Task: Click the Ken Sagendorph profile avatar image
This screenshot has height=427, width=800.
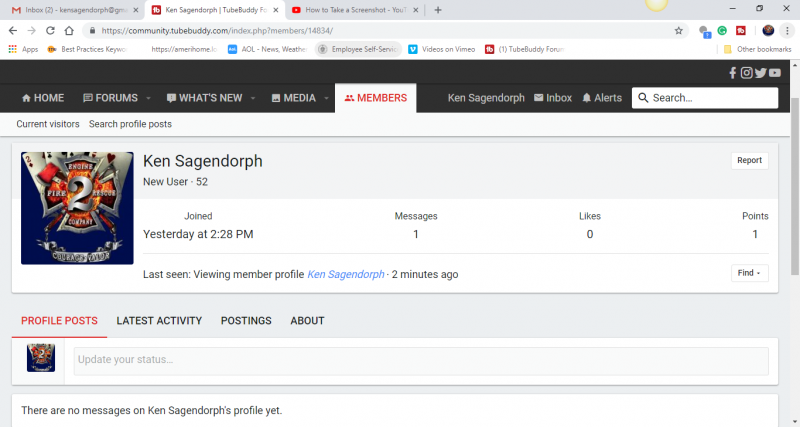Action: 77,208
